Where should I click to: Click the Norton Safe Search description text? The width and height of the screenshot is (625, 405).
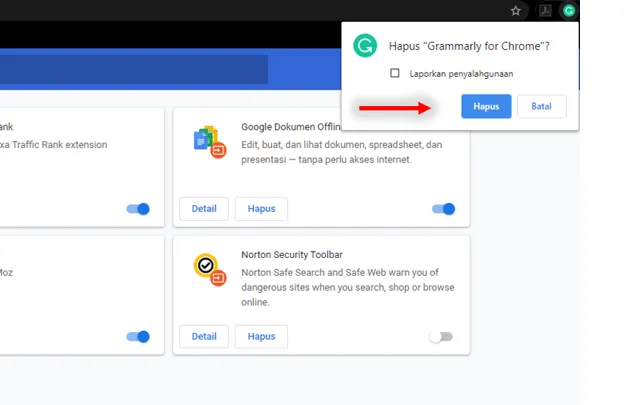point(348,287)
